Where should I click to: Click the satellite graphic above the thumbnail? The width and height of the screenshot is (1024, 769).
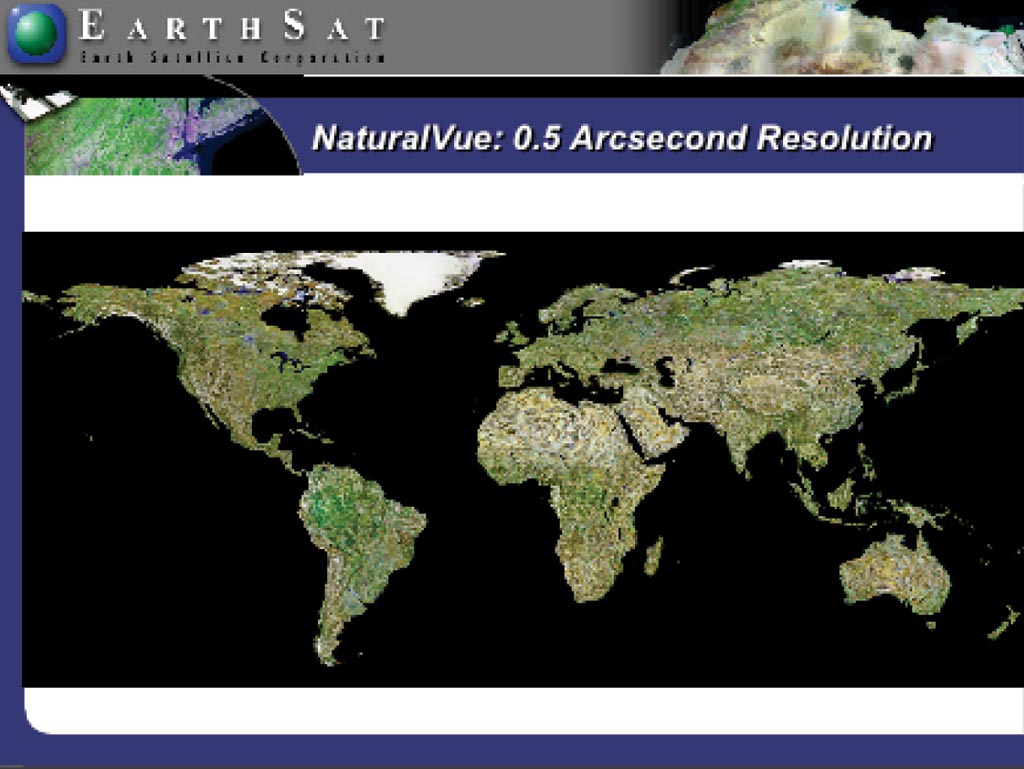tap(39, 102)
